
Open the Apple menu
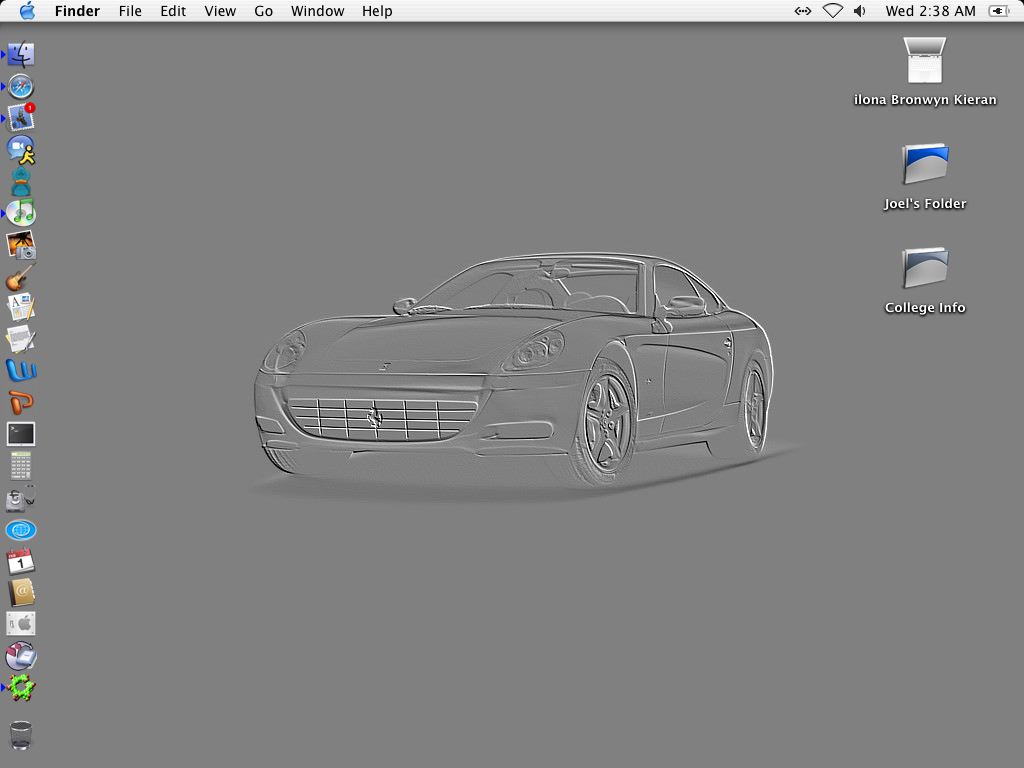point(27,11)
